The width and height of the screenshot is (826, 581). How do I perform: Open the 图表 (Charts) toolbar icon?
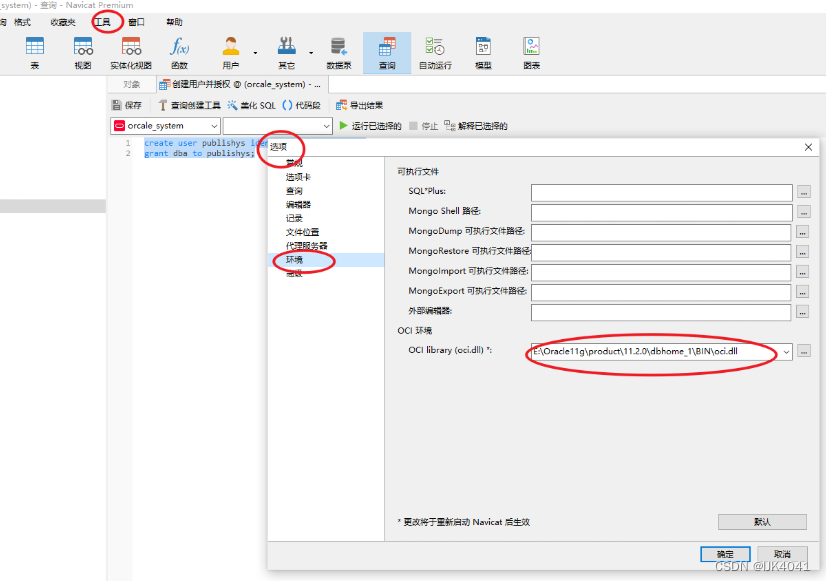click(532, 53)
